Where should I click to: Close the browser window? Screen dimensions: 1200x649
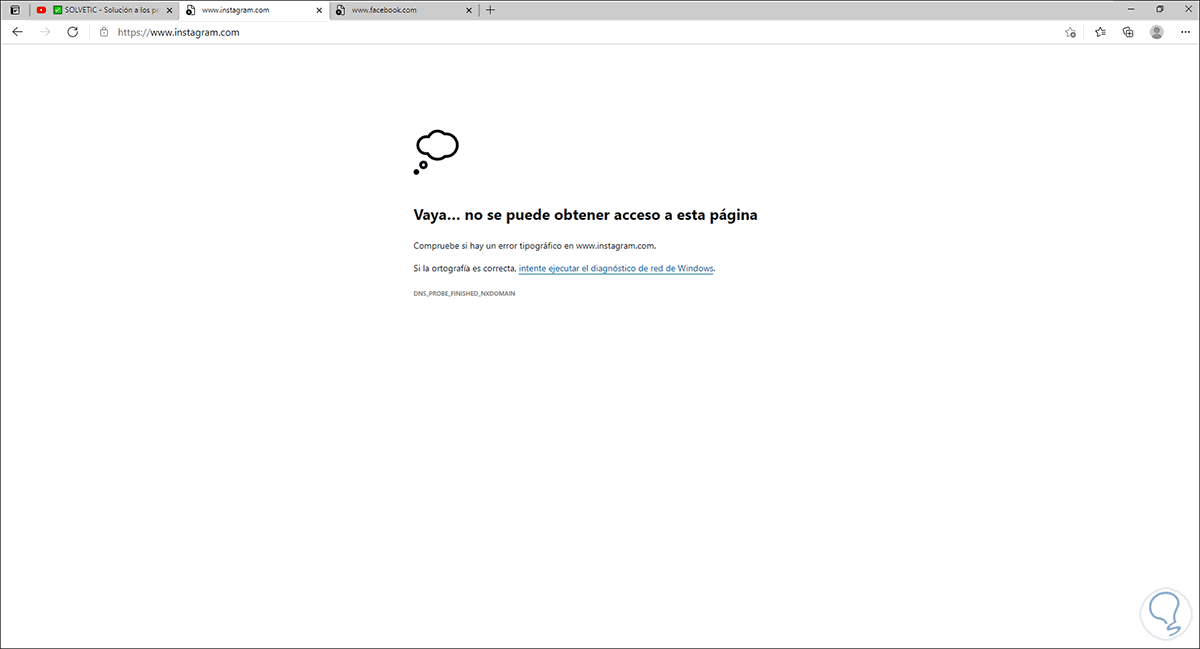pyautogui.click(x=1187, y=10)
